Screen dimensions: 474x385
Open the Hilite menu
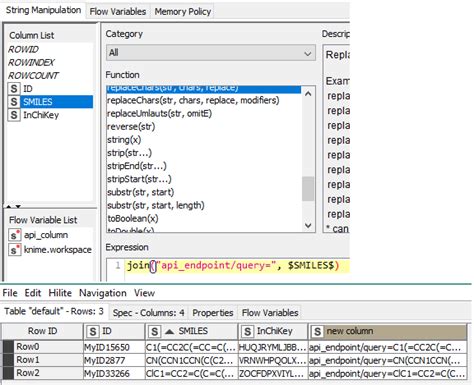tap(60, 293)
